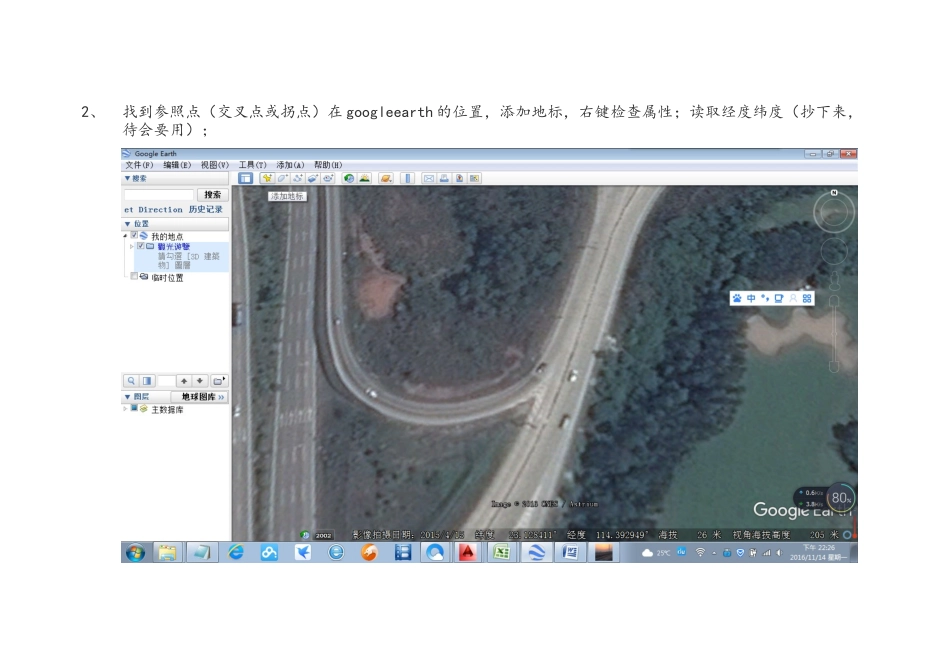Collapse the 位置 panel header
The image size is (950, 672).
(x=136, y=223)
